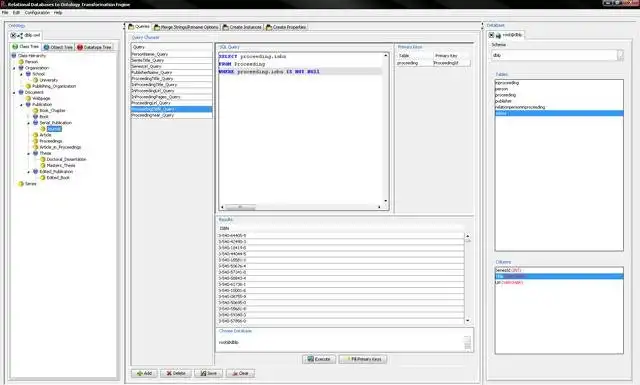Screen dimensions: 640x385
Task: Close the root@dblp database tab
Action: pyautogui.click(x=491, y=35)
